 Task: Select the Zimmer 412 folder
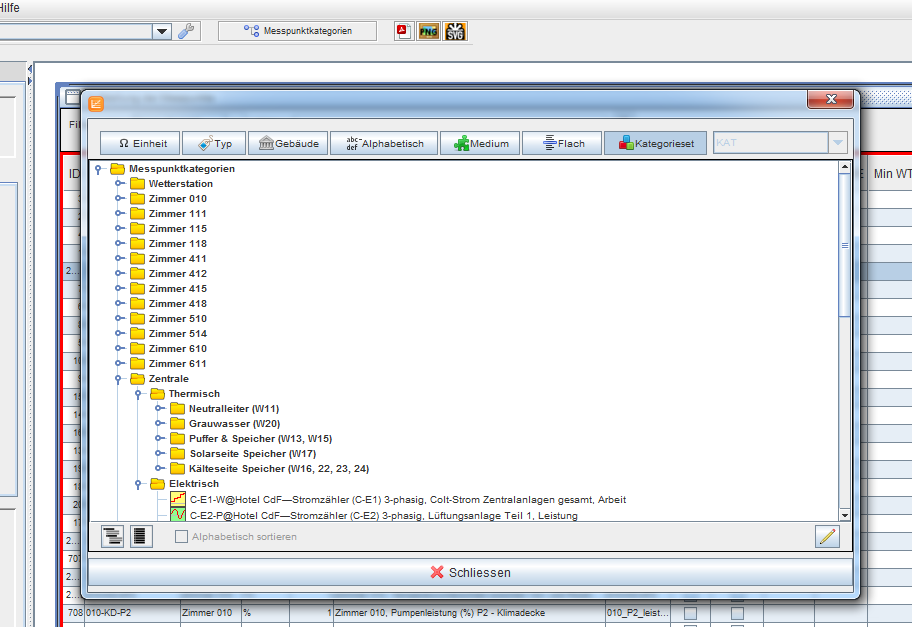coord(177,273)
